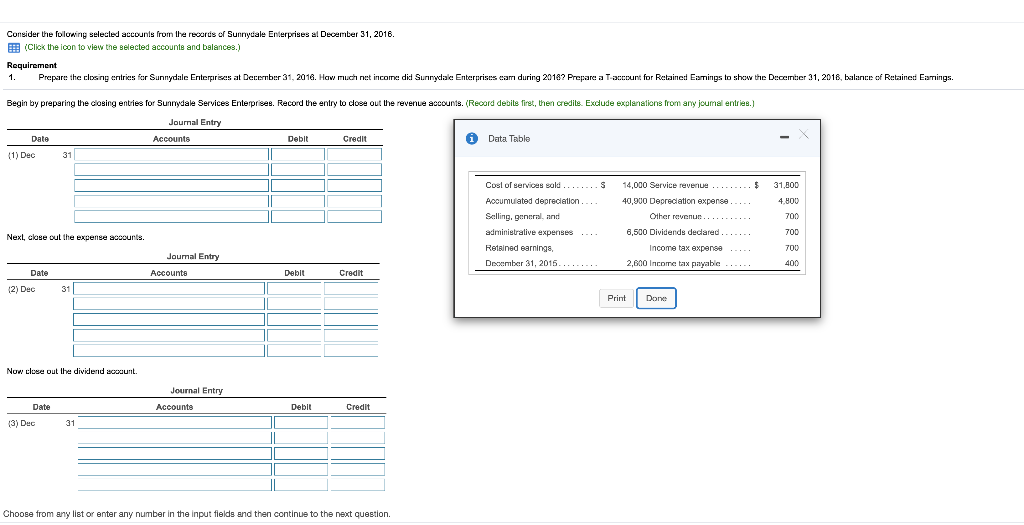The height and width of the screenshot is (525, 1024).
Task: Click 'Dividends declared' in Data Table
Action: [x=684, y=232]
